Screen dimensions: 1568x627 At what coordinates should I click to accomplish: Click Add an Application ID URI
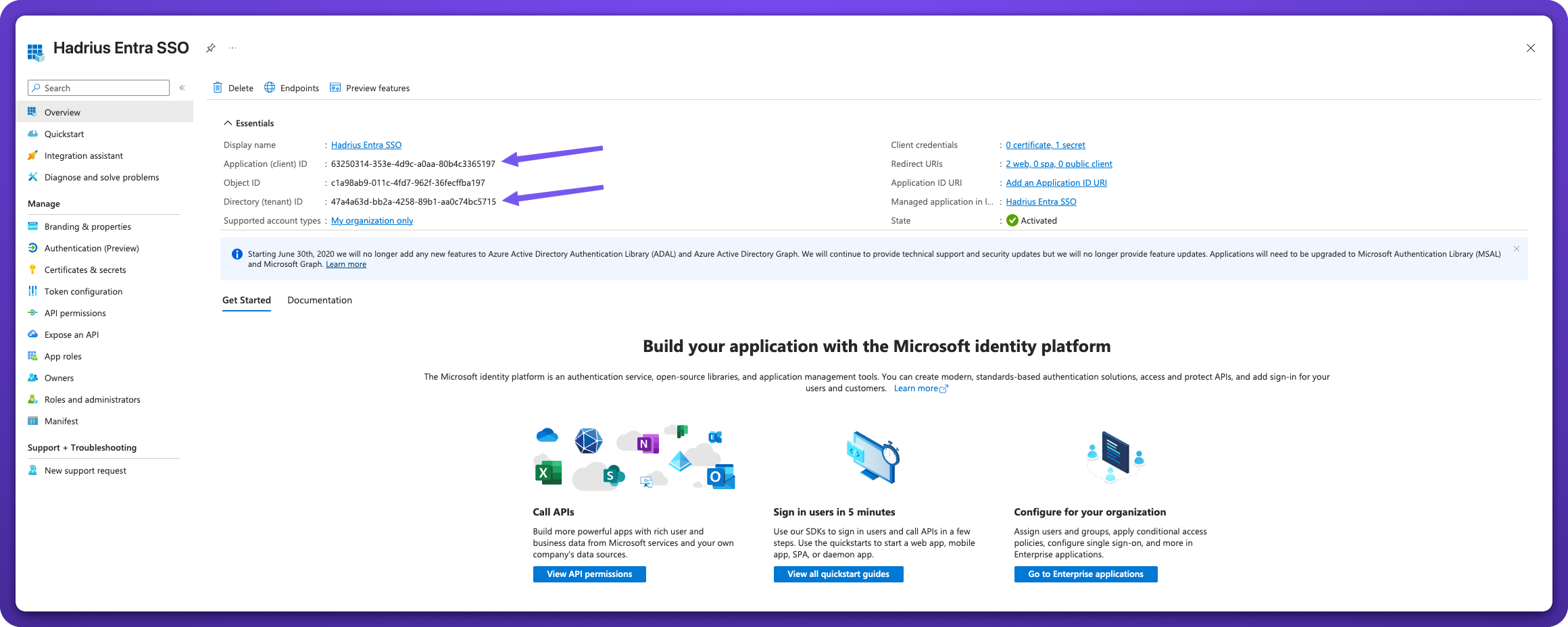click(x=1056, y=182)
